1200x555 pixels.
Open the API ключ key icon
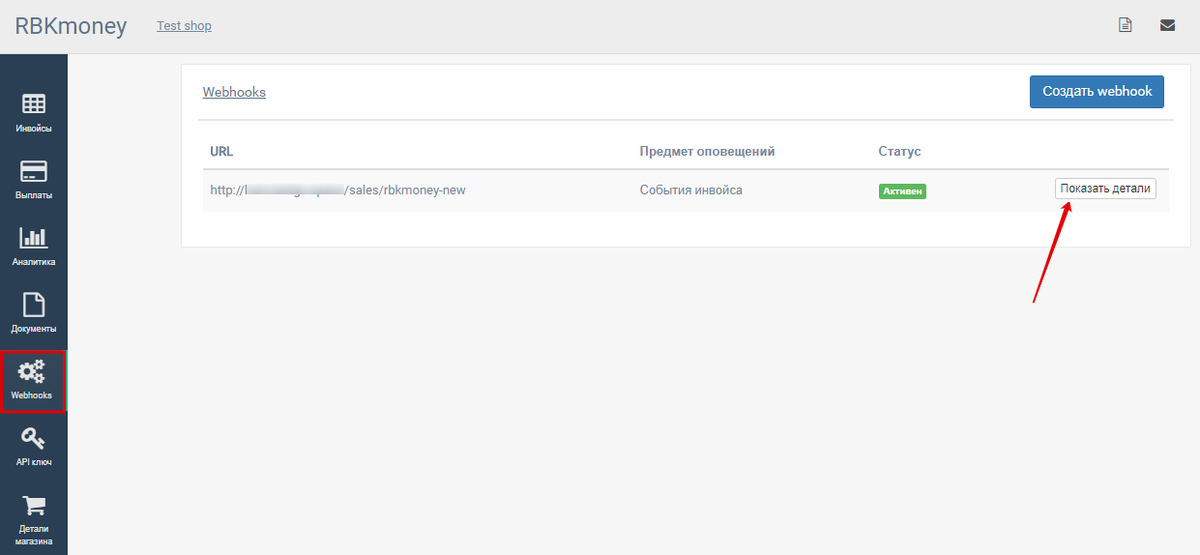(x=34, y=438)
